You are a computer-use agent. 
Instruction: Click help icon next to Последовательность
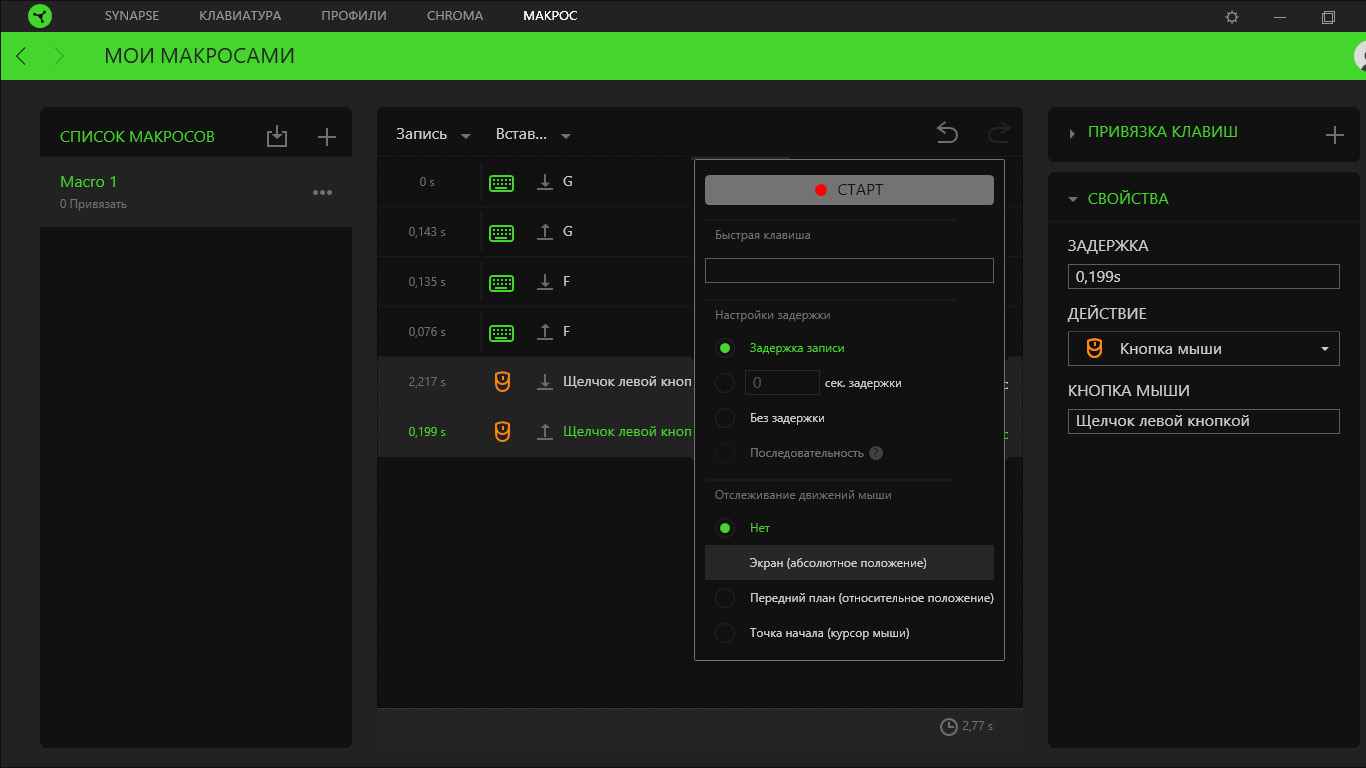click(x=876, y=453)
